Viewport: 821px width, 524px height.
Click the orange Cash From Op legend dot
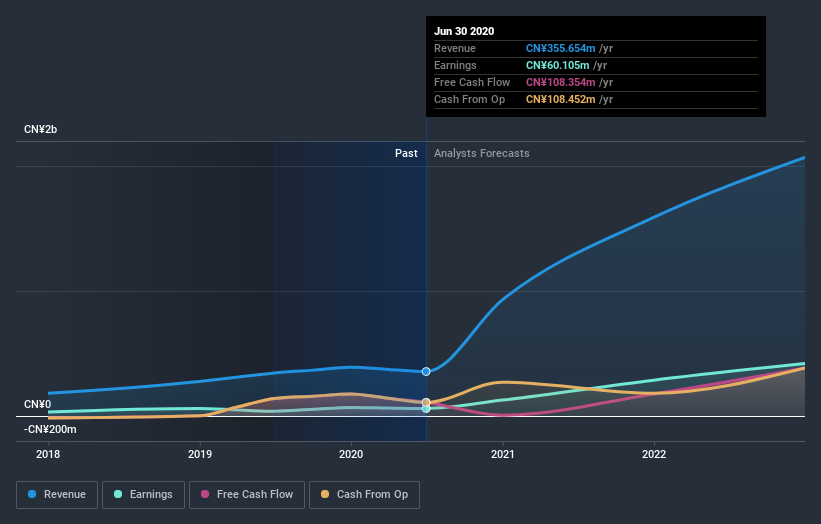325,494
